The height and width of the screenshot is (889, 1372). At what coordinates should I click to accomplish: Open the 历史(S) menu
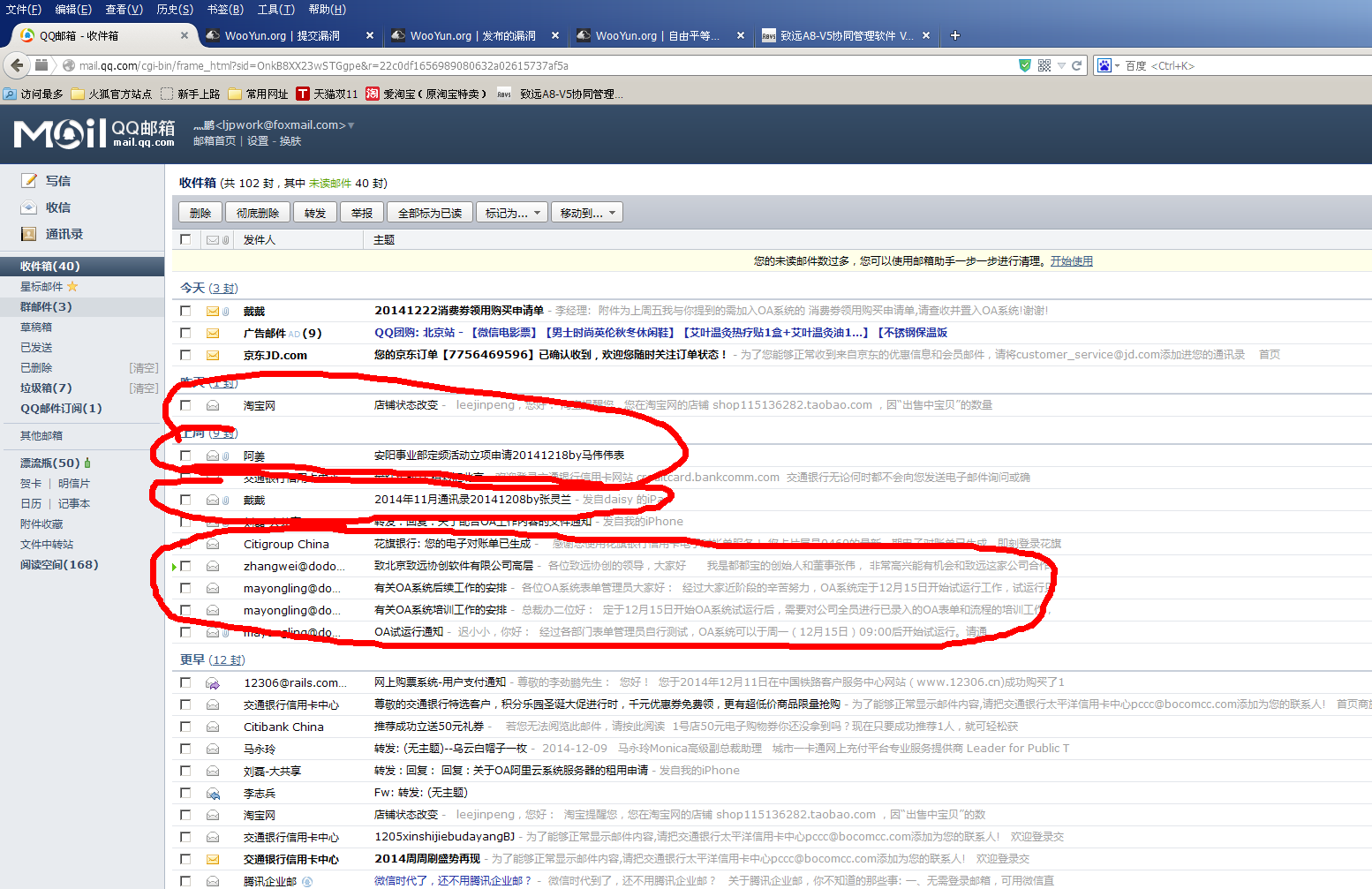175,9
